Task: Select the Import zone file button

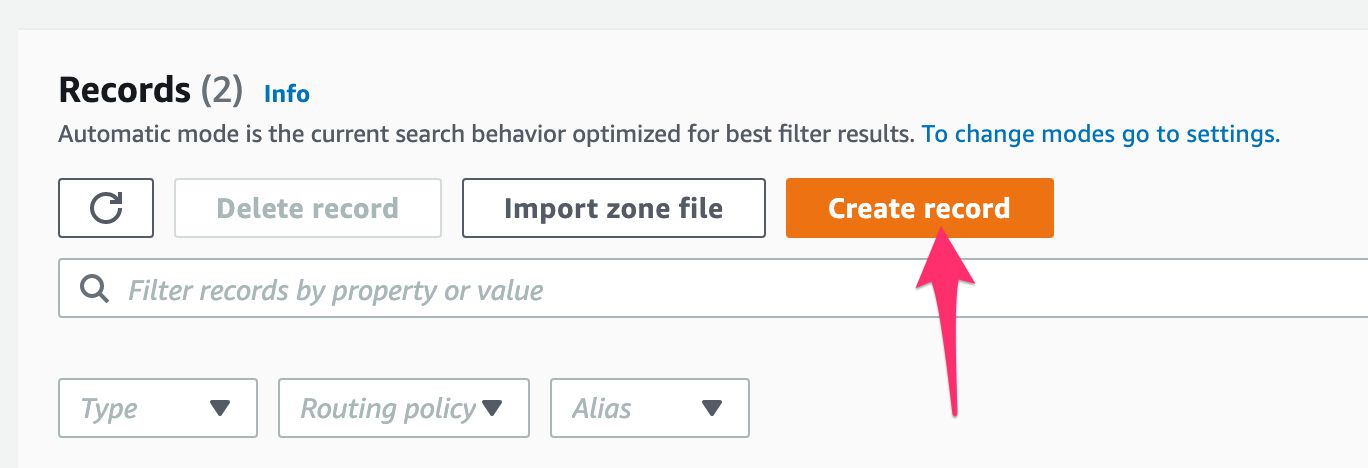Action: tap(613, 208)
